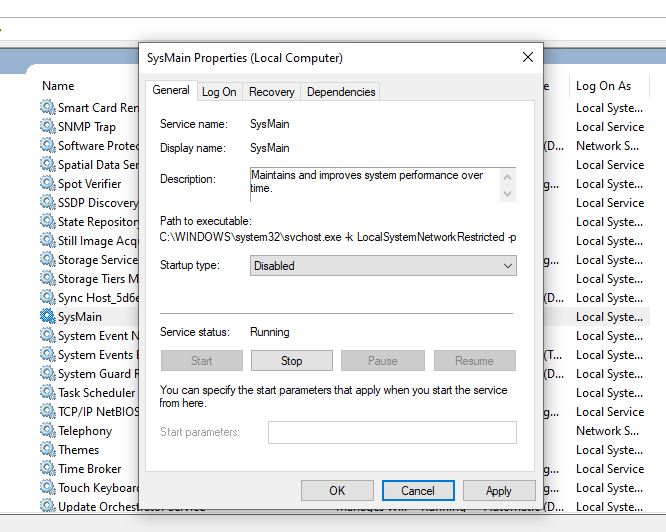Screen dimensions: 666x532
Task: Select the Telephony service name
Action: (85, 431)
